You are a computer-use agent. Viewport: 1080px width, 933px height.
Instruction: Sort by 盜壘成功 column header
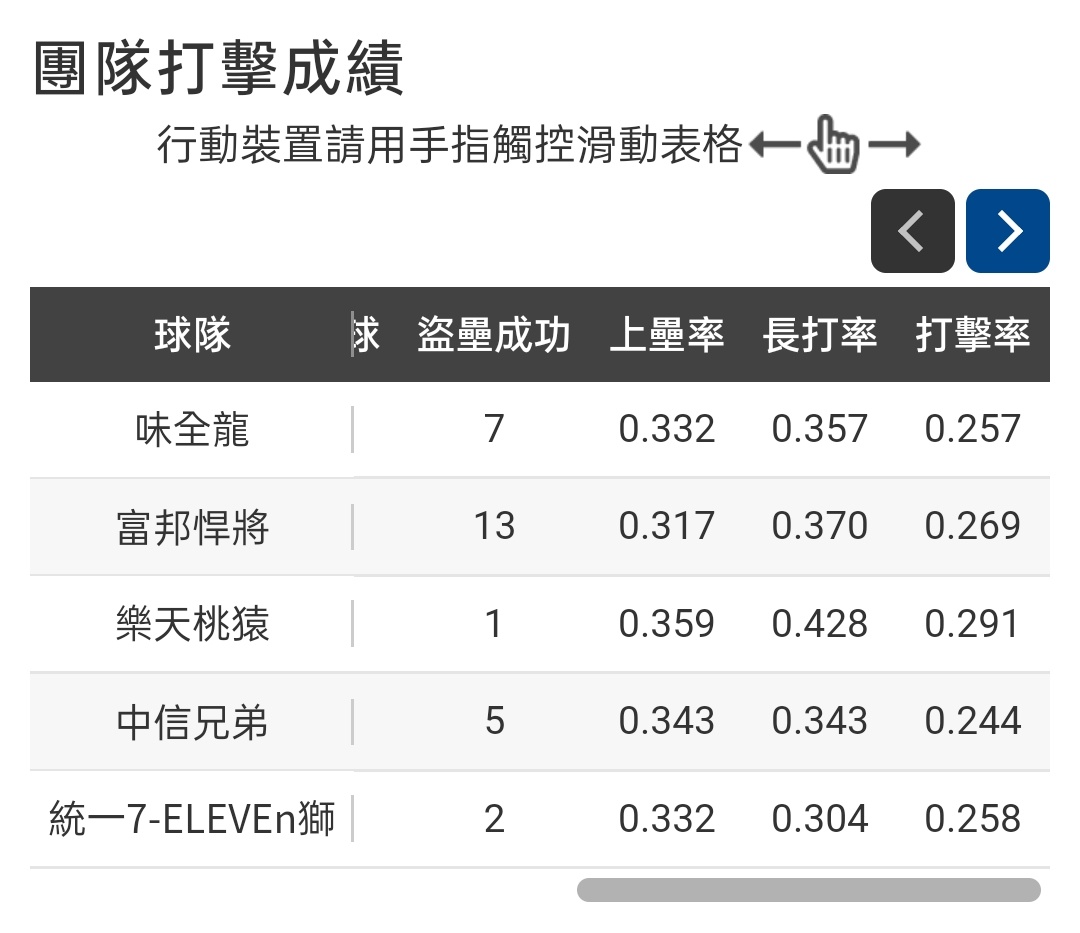pos(494,335)
